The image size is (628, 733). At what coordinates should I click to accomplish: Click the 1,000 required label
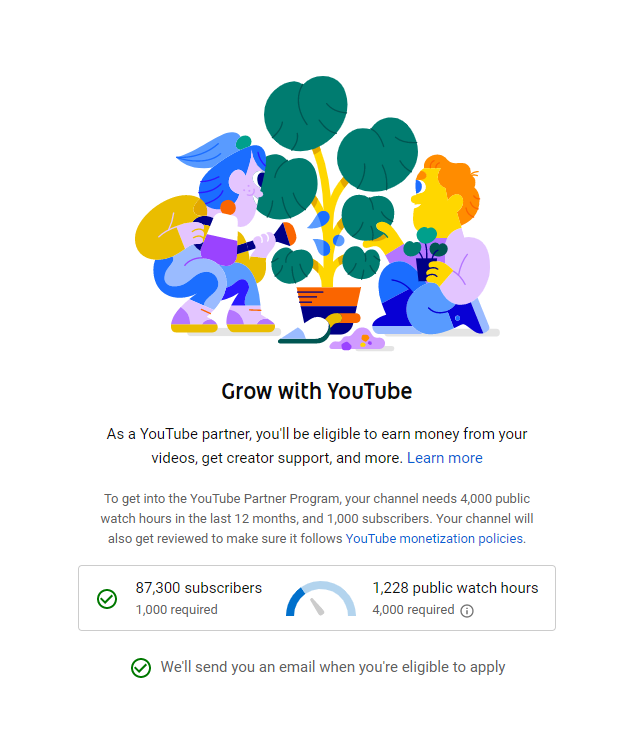(176, 610)
